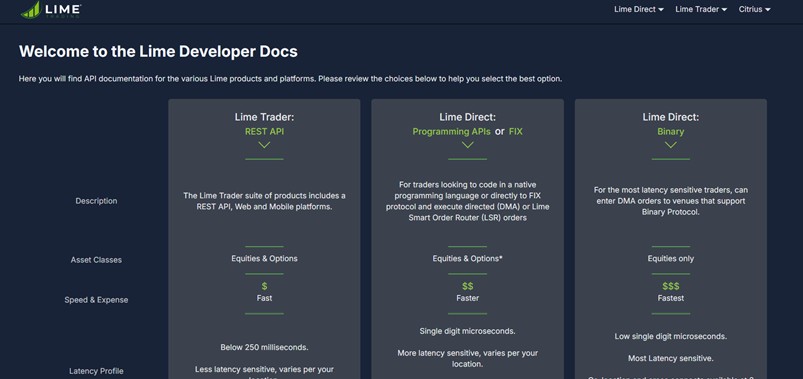803x379 pixels.
Task: Click 'Single digit microseconds.' text
Action: point(468,331)
